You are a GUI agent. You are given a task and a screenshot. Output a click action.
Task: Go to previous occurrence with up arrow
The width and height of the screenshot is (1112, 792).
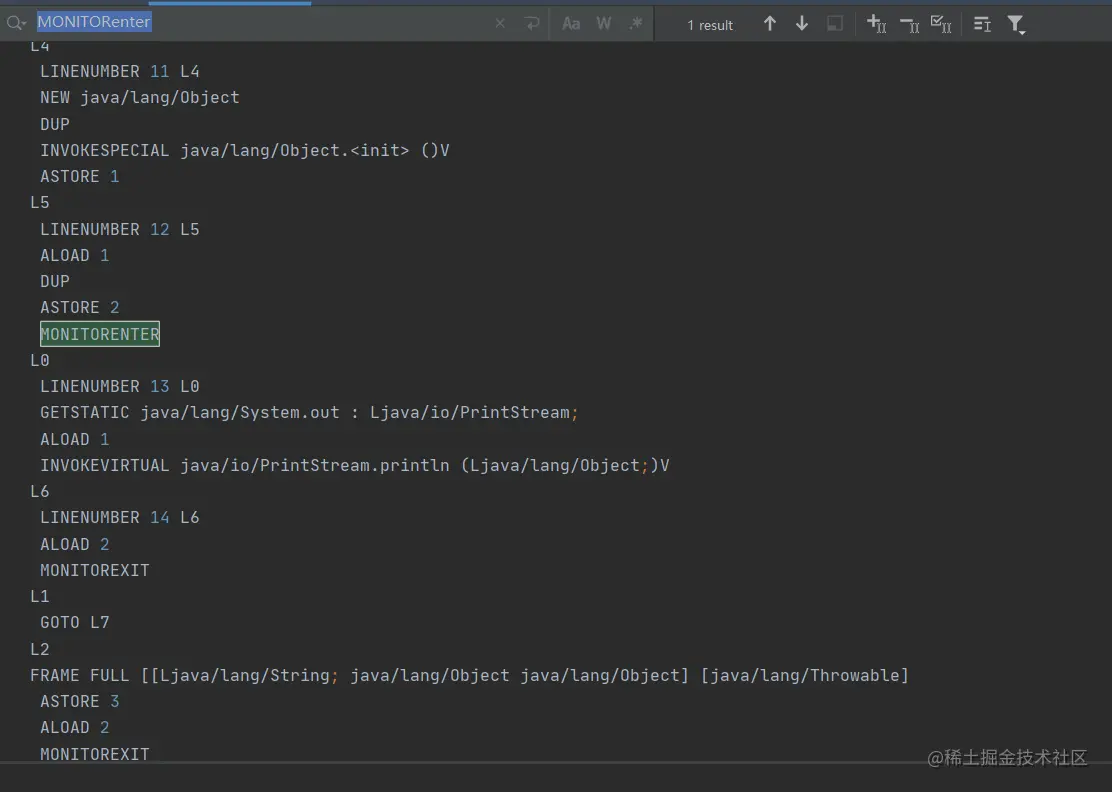point(769,24)
